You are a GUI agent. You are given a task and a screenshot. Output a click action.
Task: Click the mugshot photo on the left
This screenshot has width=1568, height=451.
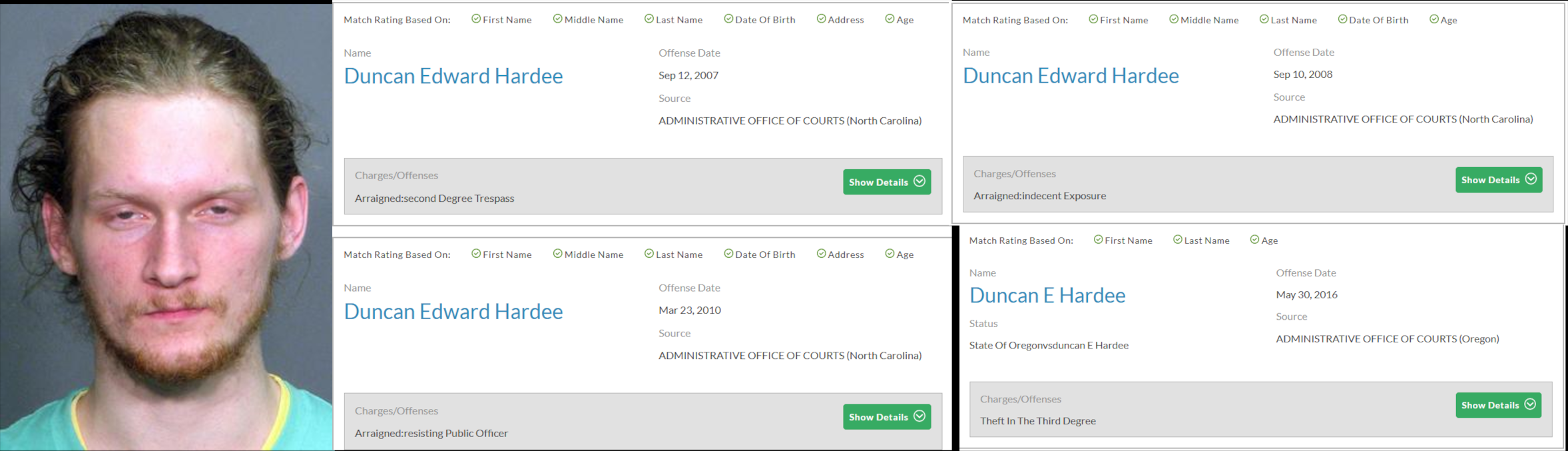coord(166,226)
